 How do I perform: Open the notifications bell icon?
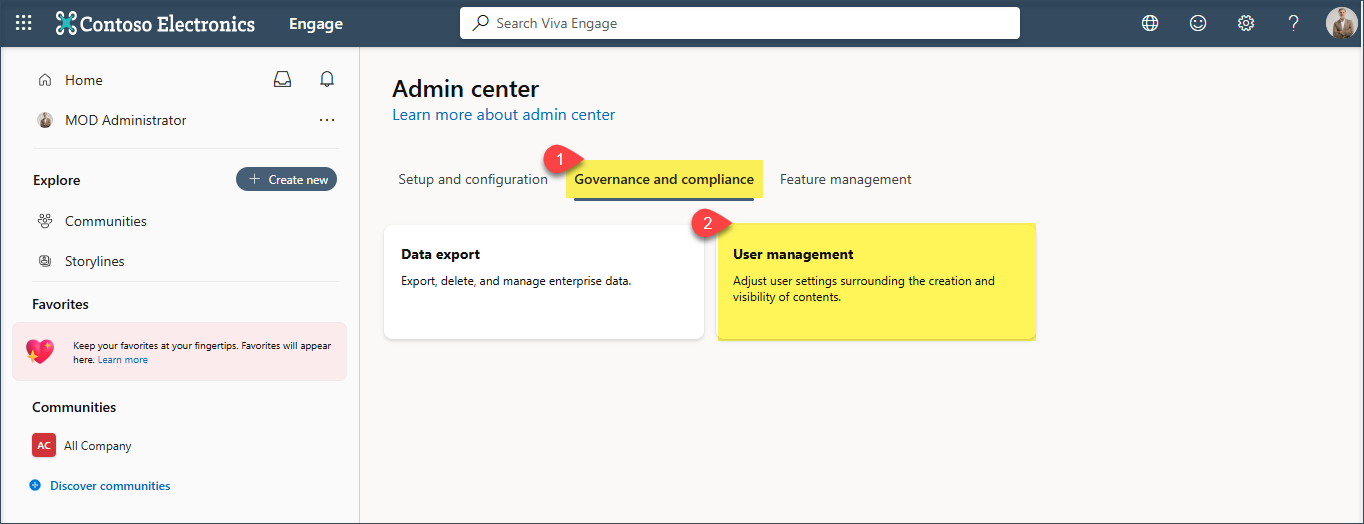tap(326, 80)
